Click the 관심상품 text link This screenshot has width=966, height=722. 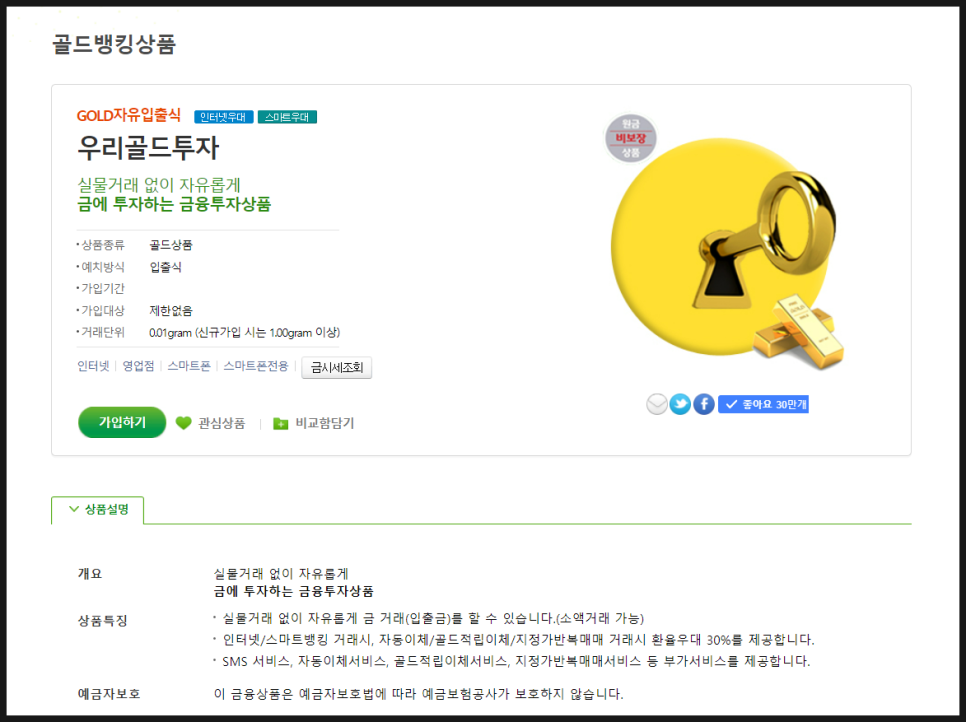[222, 423]
